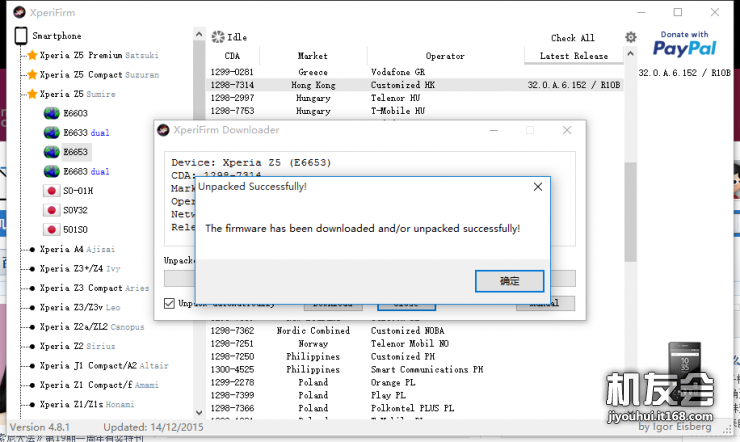Expand Xperia Z1 Compact/f Amami node

point(32,385)
